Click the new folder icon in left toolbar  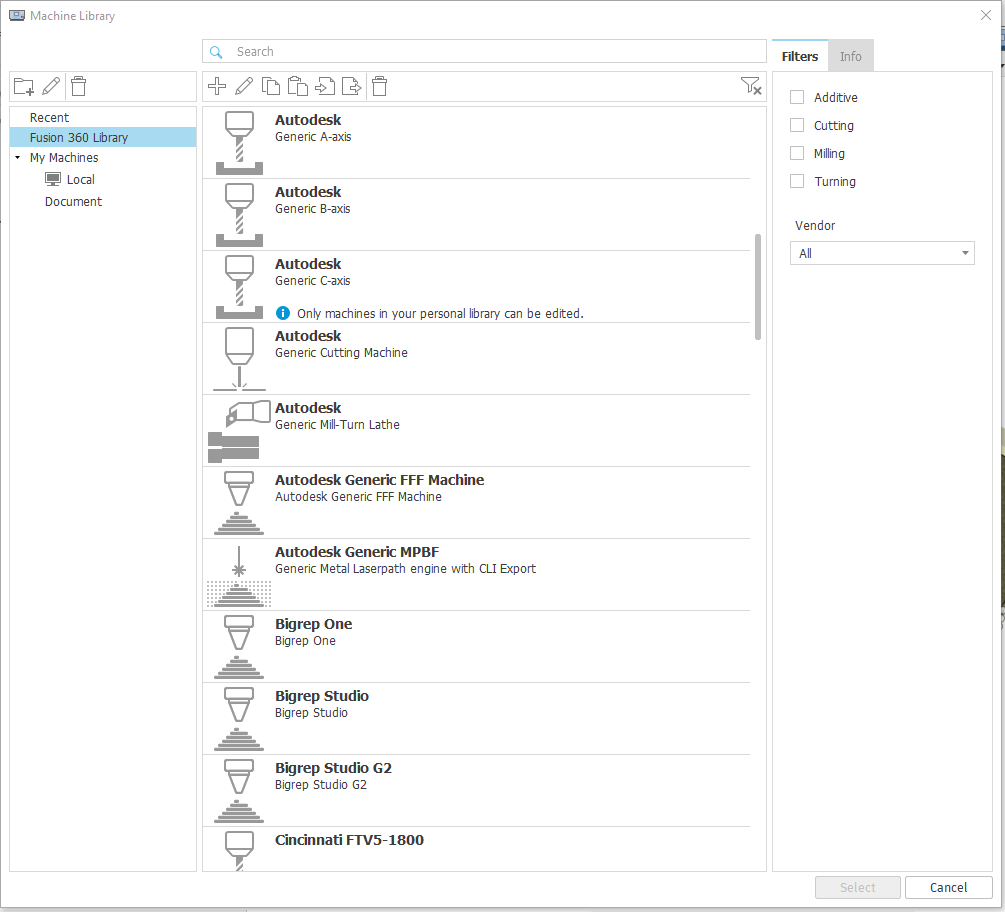coord(24,86)
